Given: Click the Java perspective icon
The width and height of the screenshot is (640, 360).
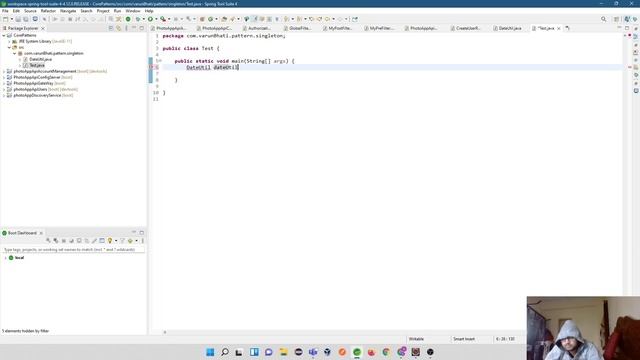Looking at the screenshot, I should tap(627, 19).
